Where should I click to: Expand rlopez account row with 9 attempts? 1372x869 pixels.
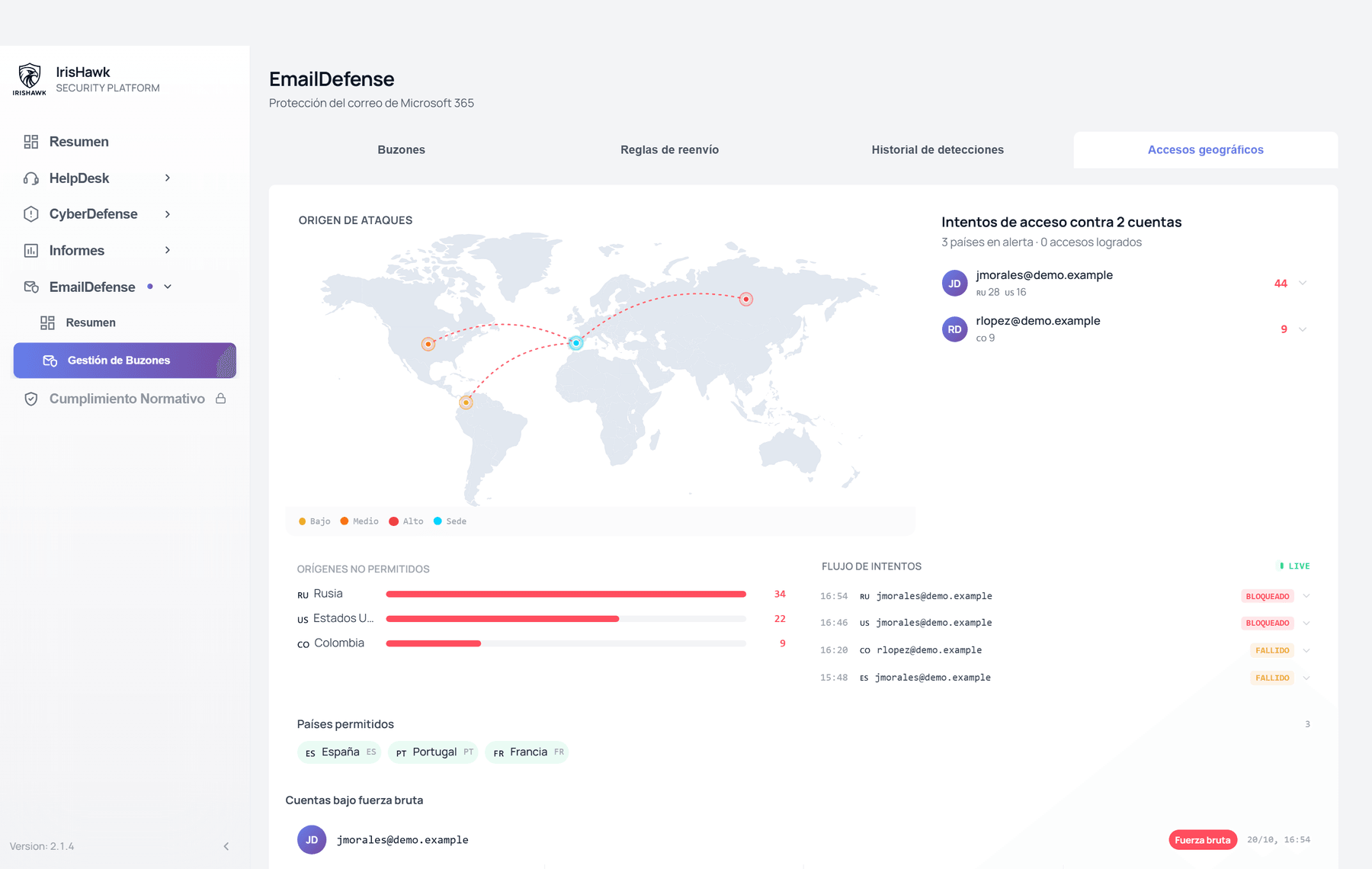tap(1303, 329)
